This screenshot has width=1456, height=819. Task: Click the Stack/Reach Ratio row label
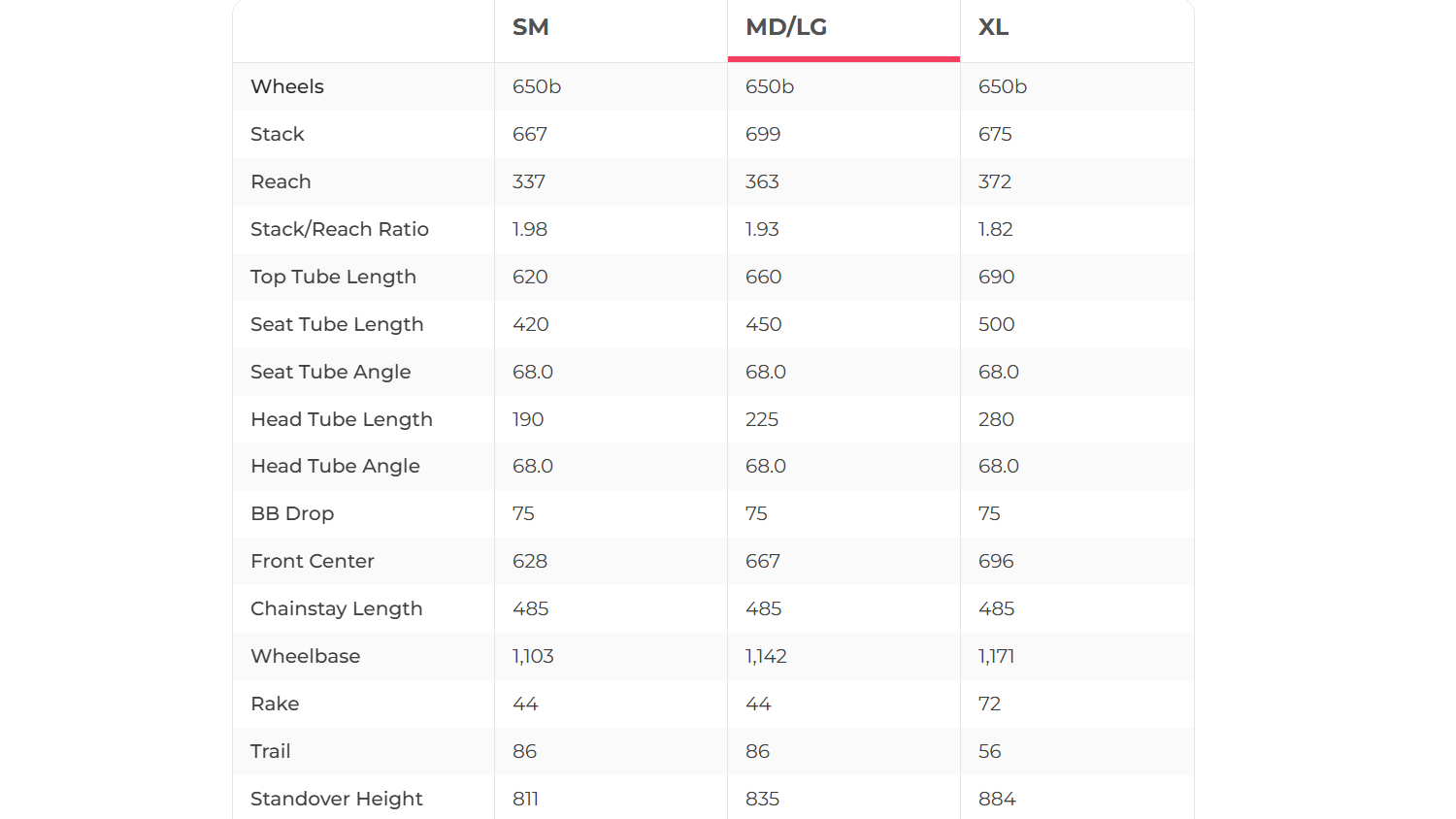[x=340, y=229]
